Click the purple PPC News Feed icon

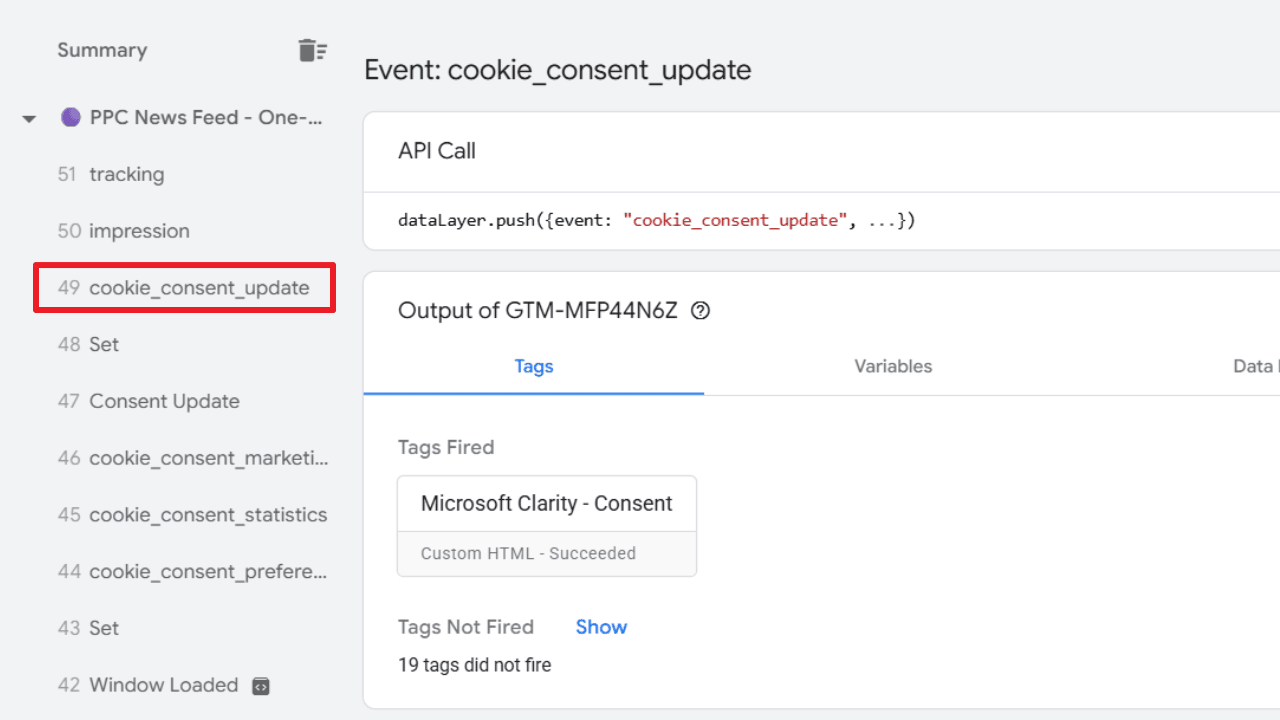click(x=70, y=117)
